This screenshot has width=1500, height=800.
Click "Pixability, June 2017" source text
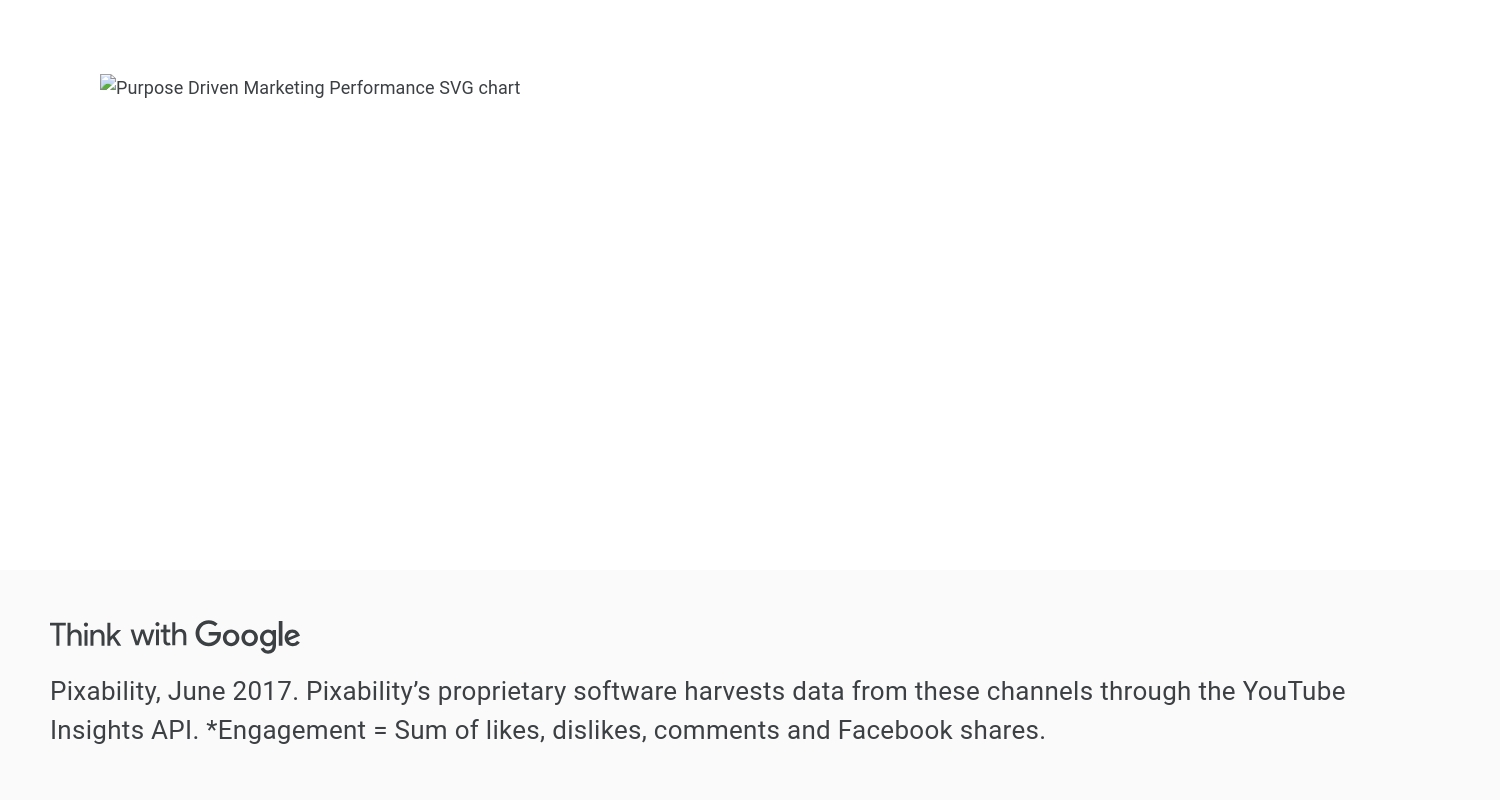174,691
